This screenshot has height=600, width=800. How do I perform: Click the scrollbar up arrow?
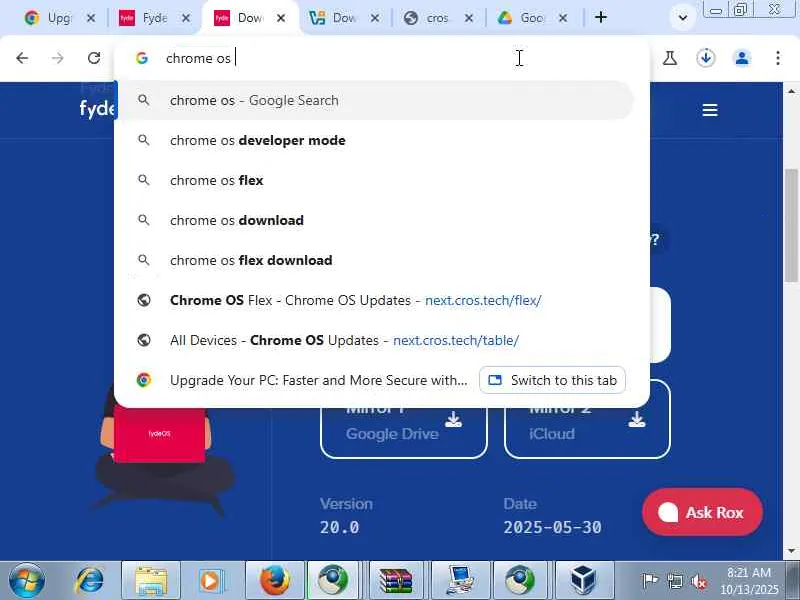pyautogui.click(x=791, y=91)
